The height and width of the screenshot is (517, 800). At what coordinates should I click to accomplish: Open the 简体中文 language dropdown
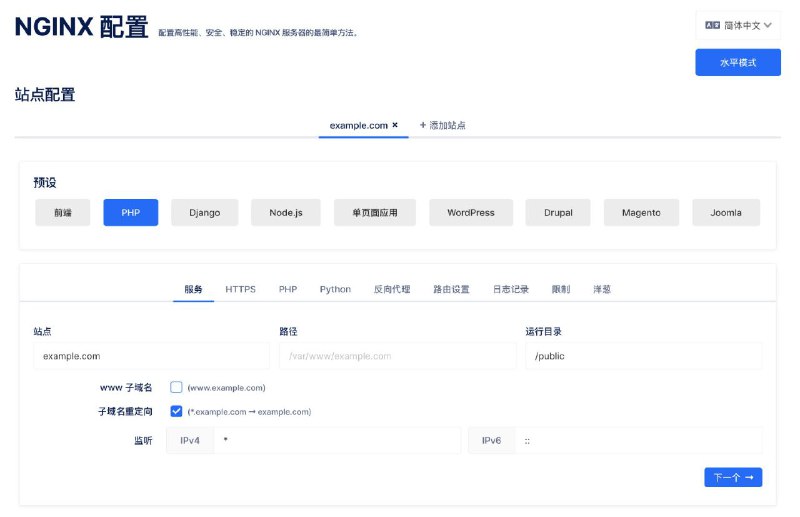pos(738,26)
